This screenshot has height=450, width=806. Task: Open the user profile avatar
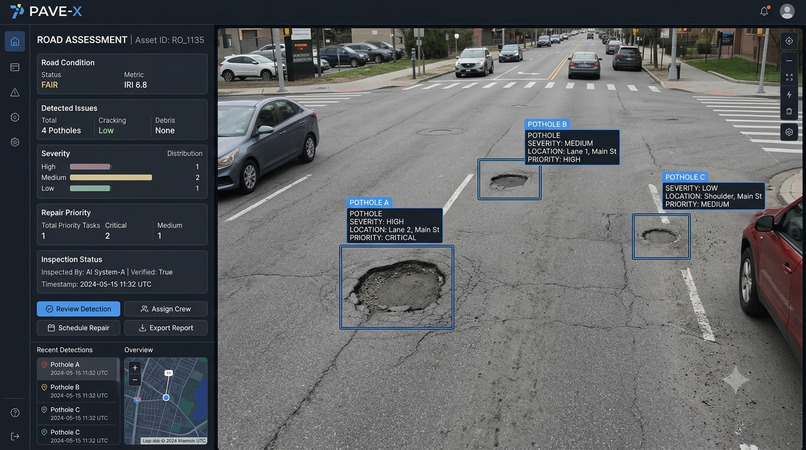coord(787,11)
